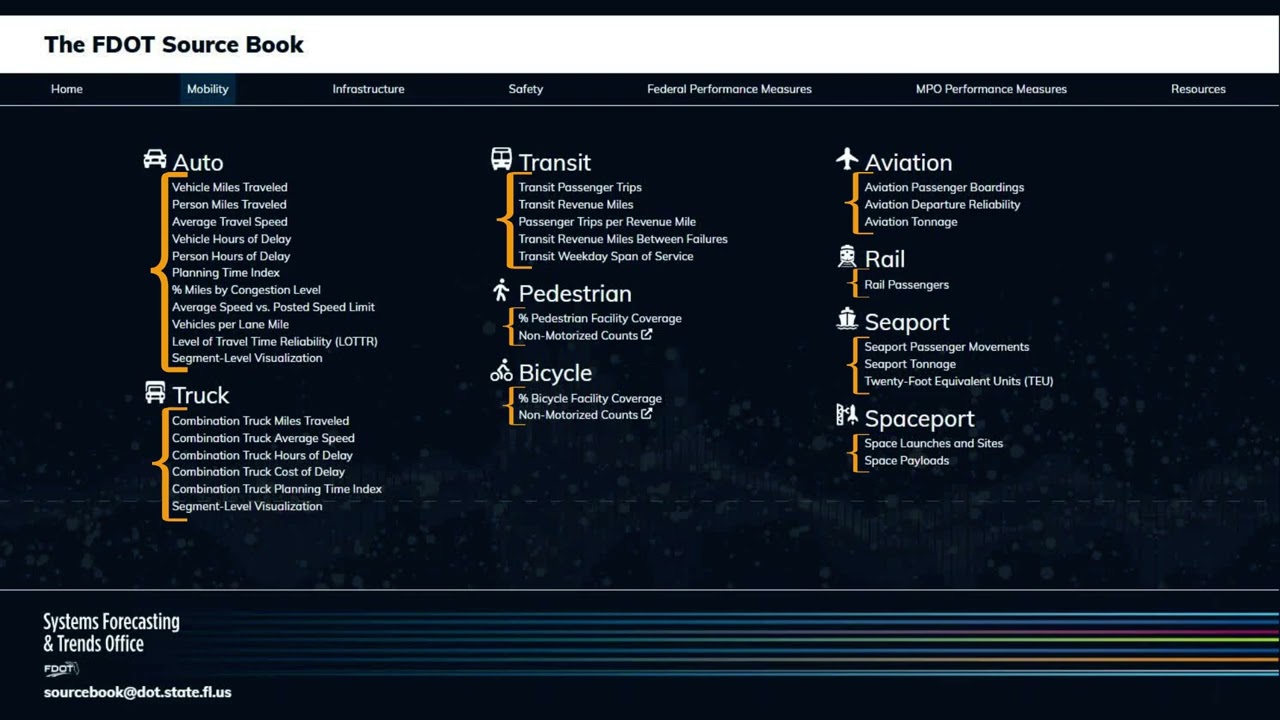The width and height of the screenshot is (1280, 720).
Task: Open Combination Truck Cost of Delay
Action: [x=258, y=472]
